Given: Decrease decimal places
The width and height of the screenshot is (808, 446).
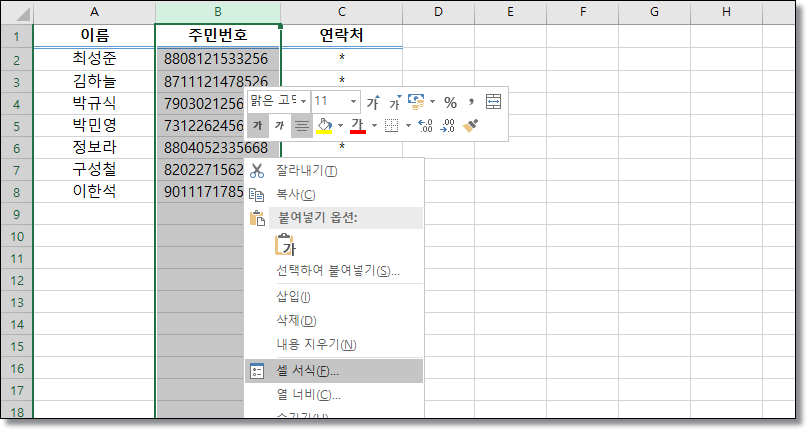Looking at the screenshot, I should point(447,125).
